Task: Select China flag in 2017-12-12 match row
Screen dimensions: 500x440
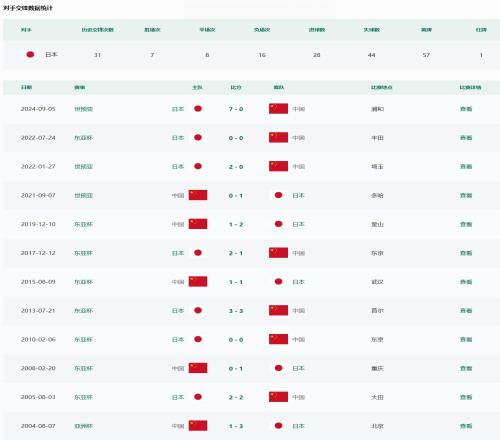Action: 278,253
